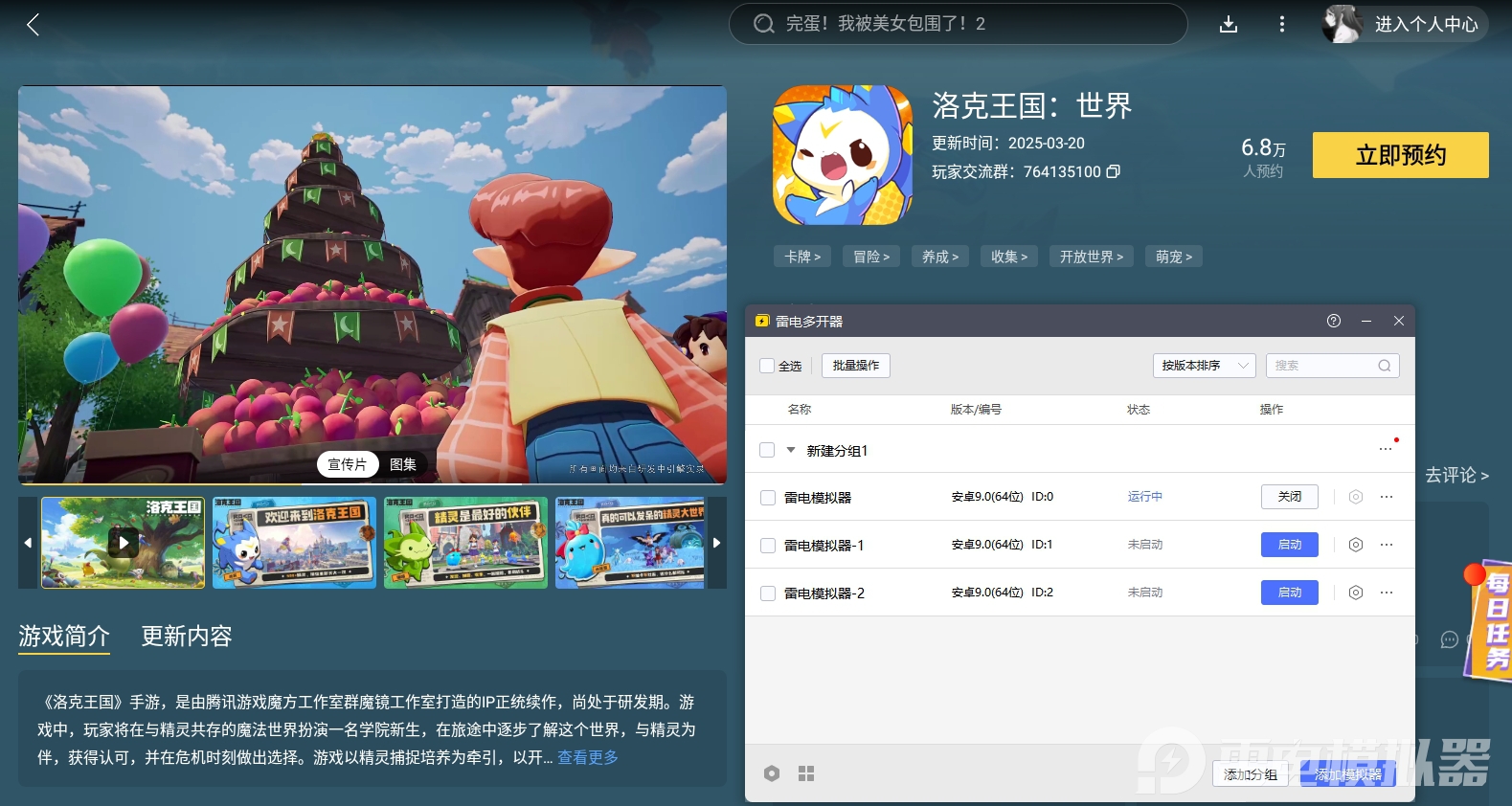Open the downloads icon in the top bar
The width and height of the screenshot is (1512, 806).
point(1229,25)
